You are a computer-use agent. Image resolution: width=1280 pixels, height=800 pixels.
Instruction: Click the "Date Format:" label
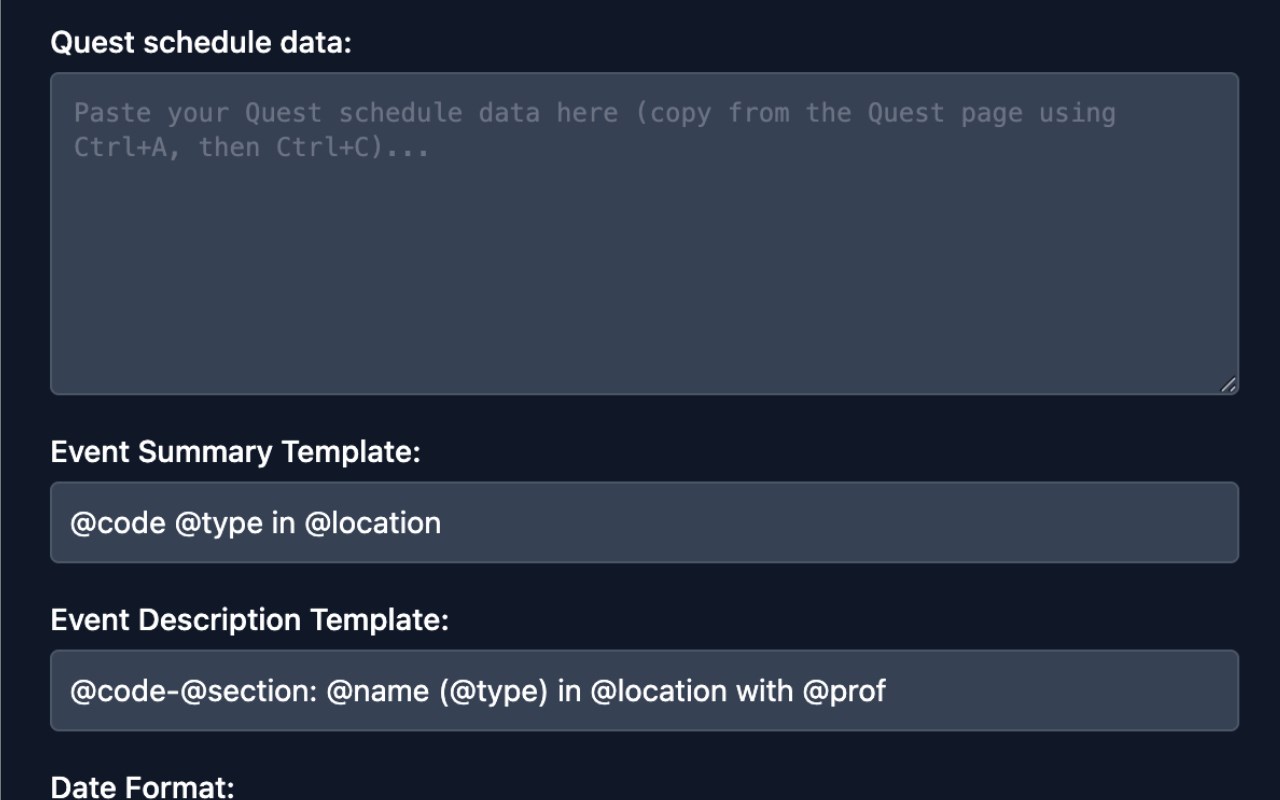point(142,787)
